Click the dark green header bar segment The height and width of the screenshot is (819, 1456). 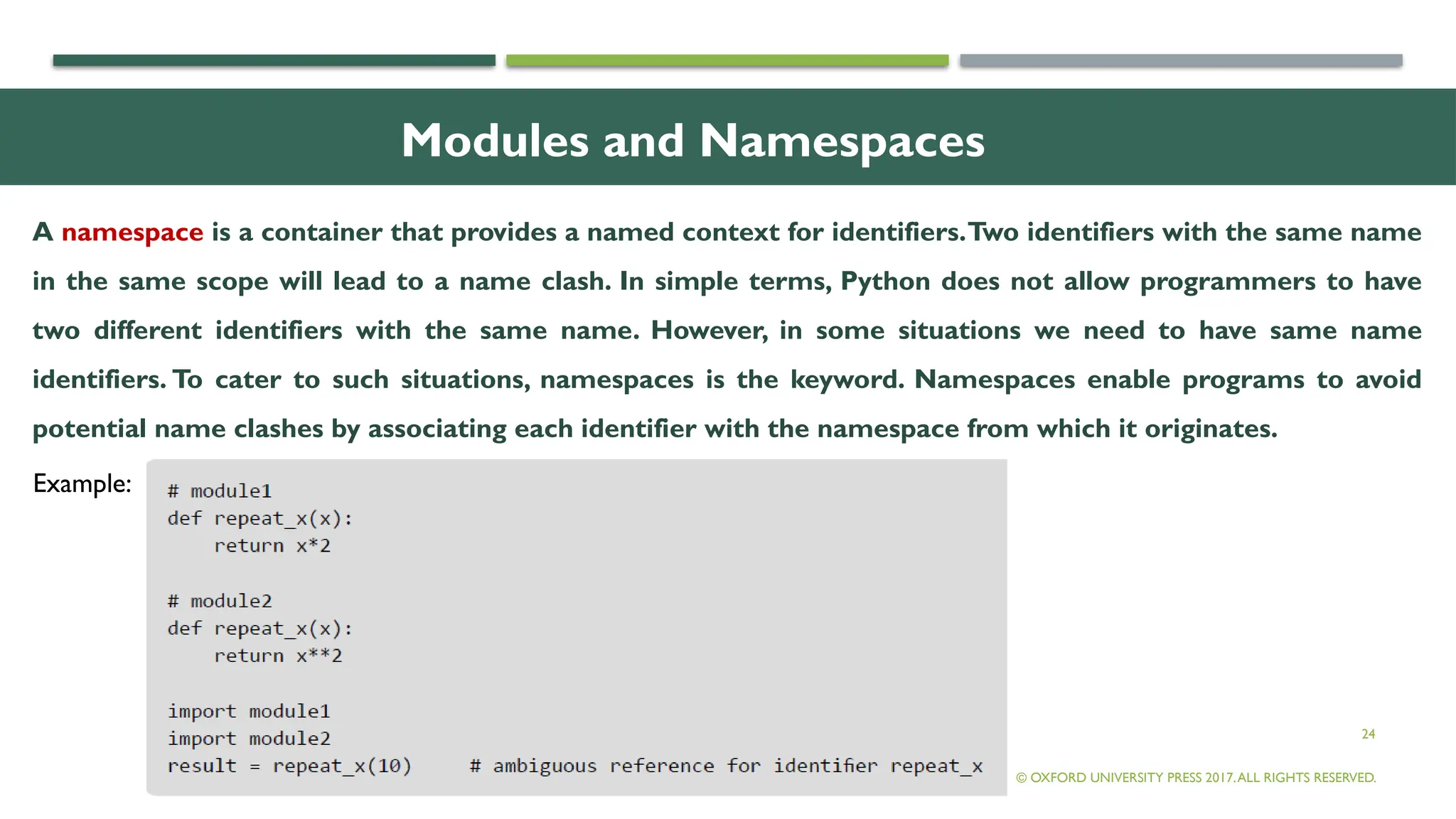[x=274, y=60]
